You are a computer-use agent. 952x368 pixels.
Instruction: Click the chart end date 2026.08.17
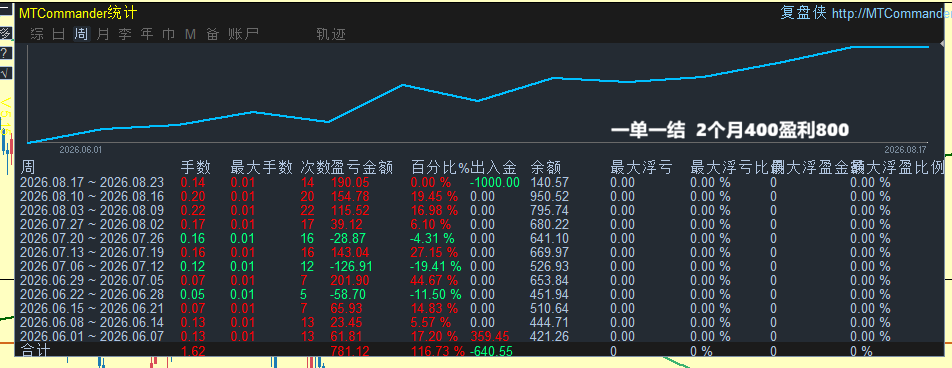click(905, 149)
